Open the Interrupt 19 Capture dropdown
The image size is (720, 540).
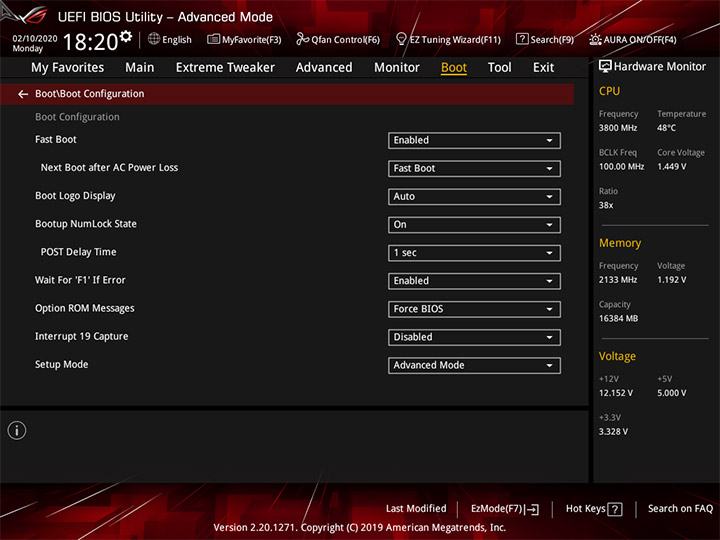tap(474, 338)
